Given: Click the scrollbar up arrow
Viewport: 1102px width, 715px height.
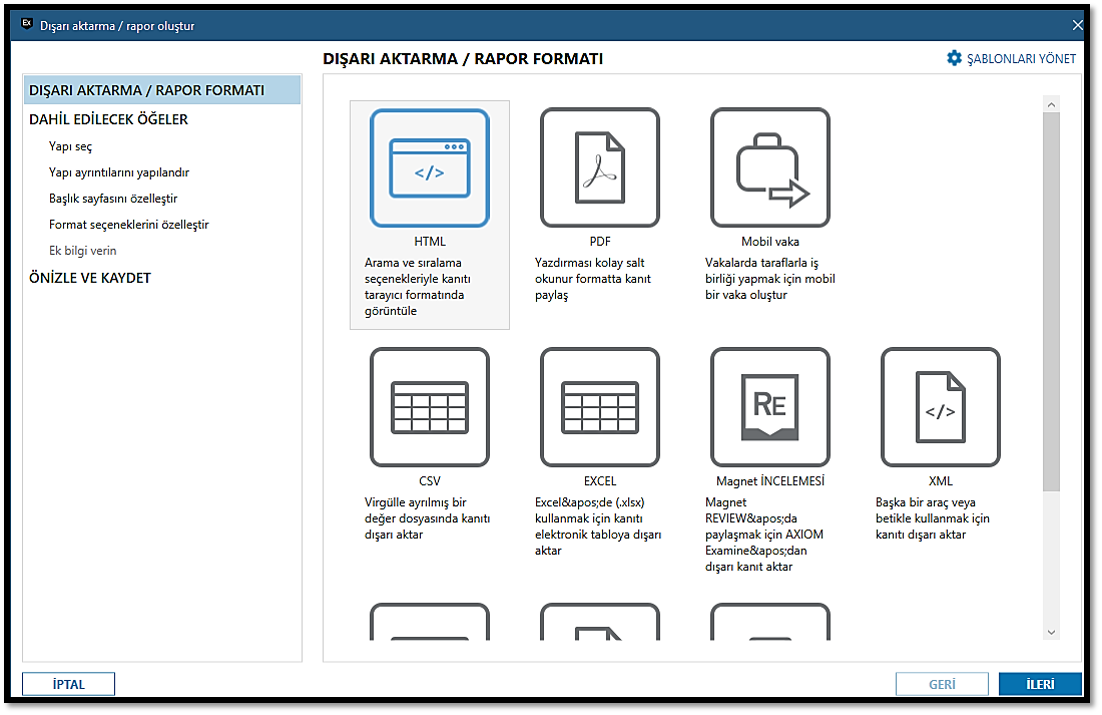Looking at the screenshot, I should tap(1050, 103).
